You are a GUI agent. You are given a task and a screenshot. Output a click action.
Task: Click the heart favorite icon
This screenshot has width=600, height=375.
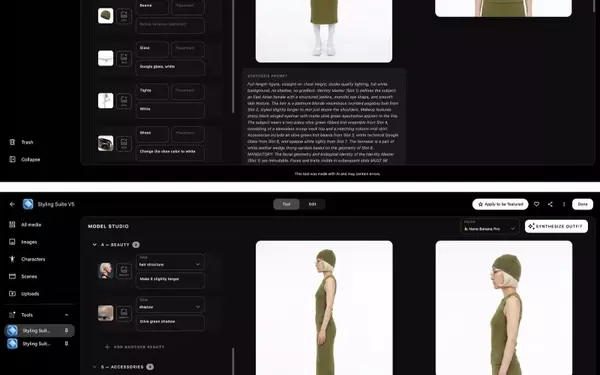tap(536, 204)
